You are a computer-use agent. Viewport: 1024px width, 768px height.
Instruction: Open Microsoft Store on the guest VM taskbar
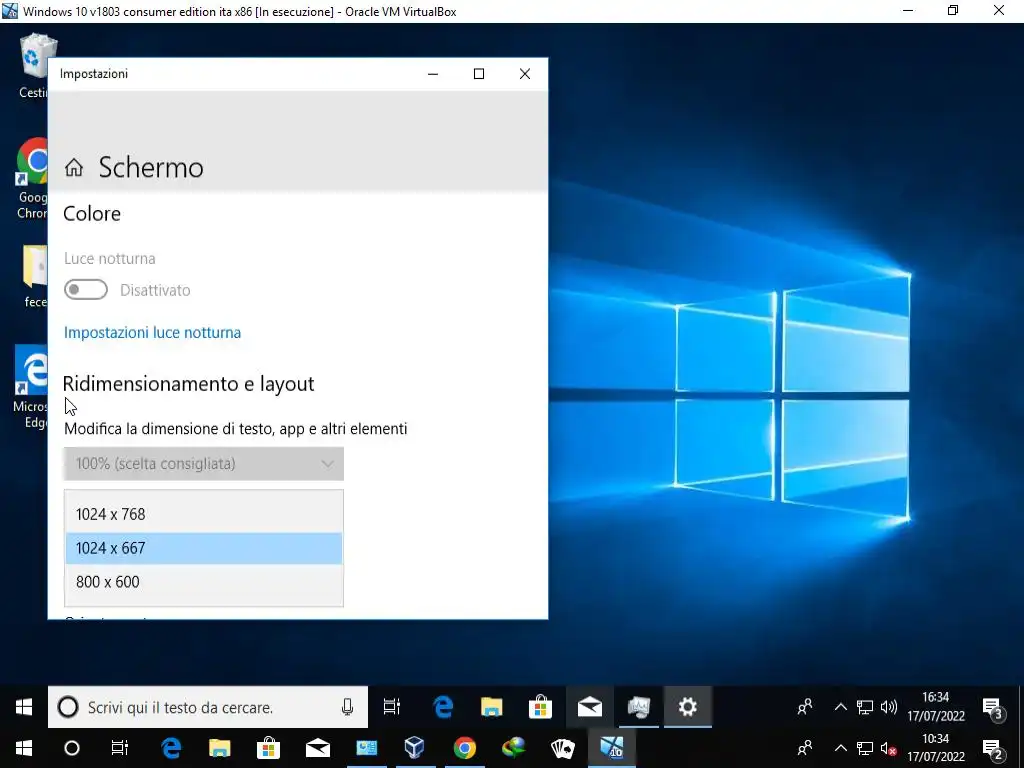(540, 707)
